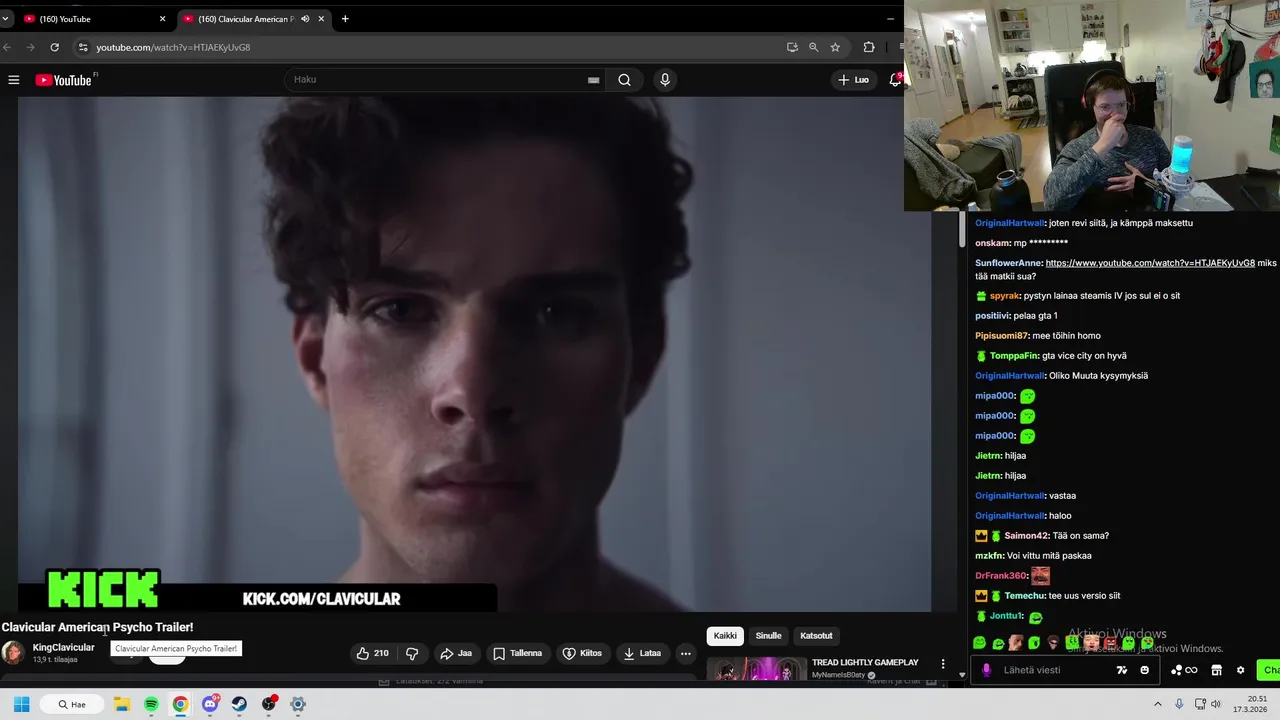Open a new browser tab
The width and height of the screenshot is (1280, 720).
coord(345,19)
